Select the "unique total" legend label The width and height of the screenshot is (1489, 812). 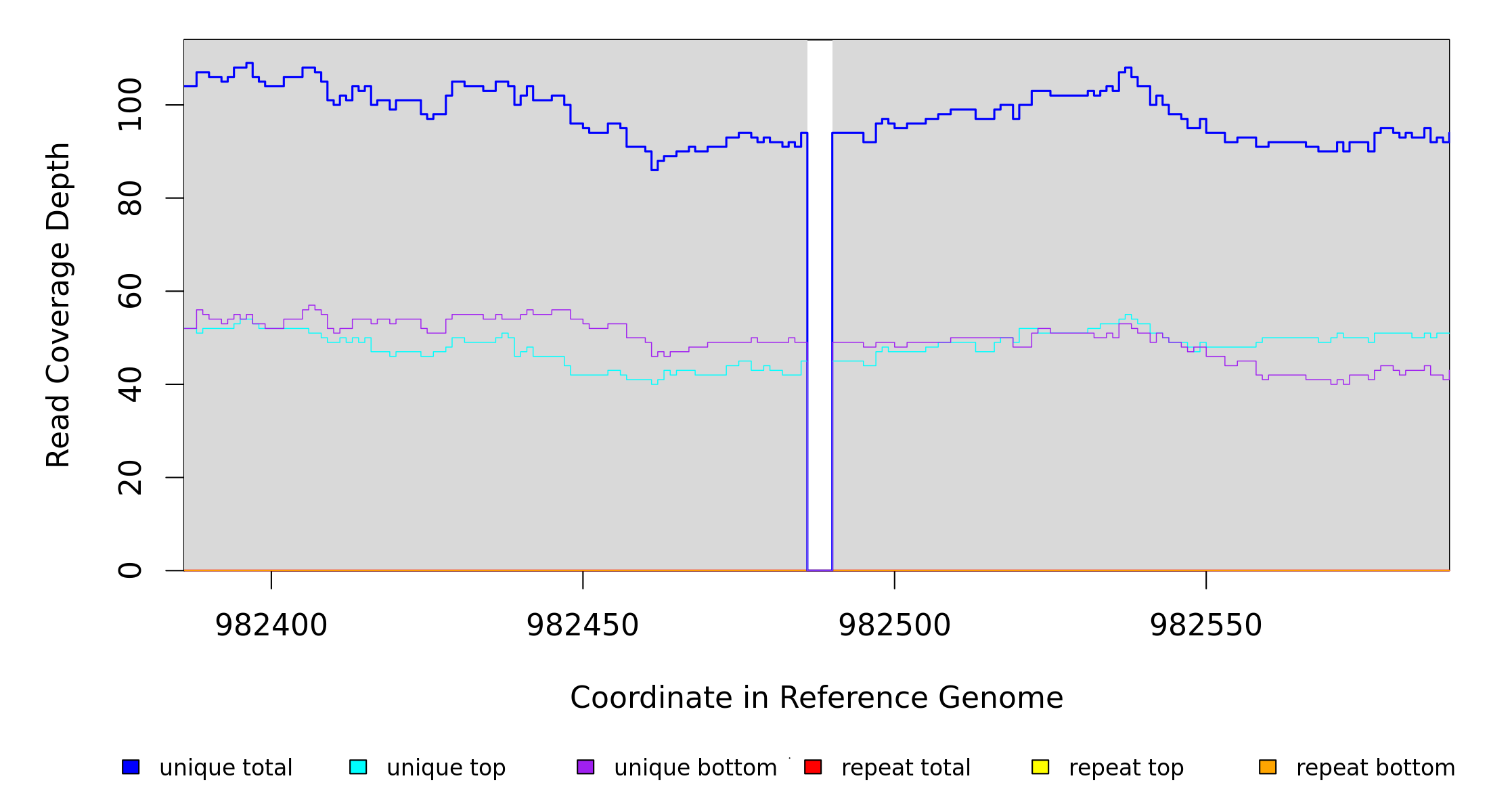[x=225, y=768]
